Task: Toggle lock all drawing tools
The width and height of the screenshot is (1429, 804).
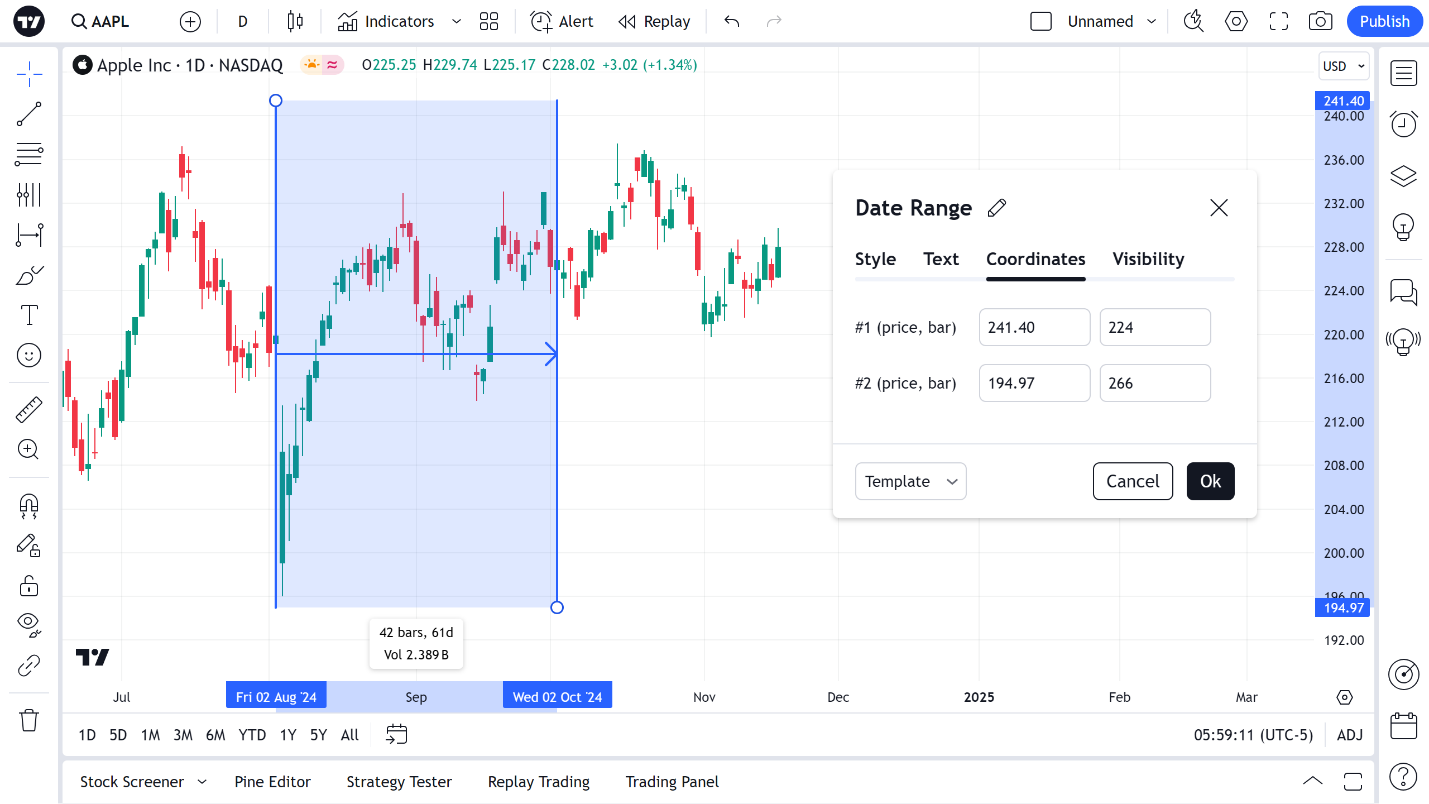Action: click(x=30, y=585)
